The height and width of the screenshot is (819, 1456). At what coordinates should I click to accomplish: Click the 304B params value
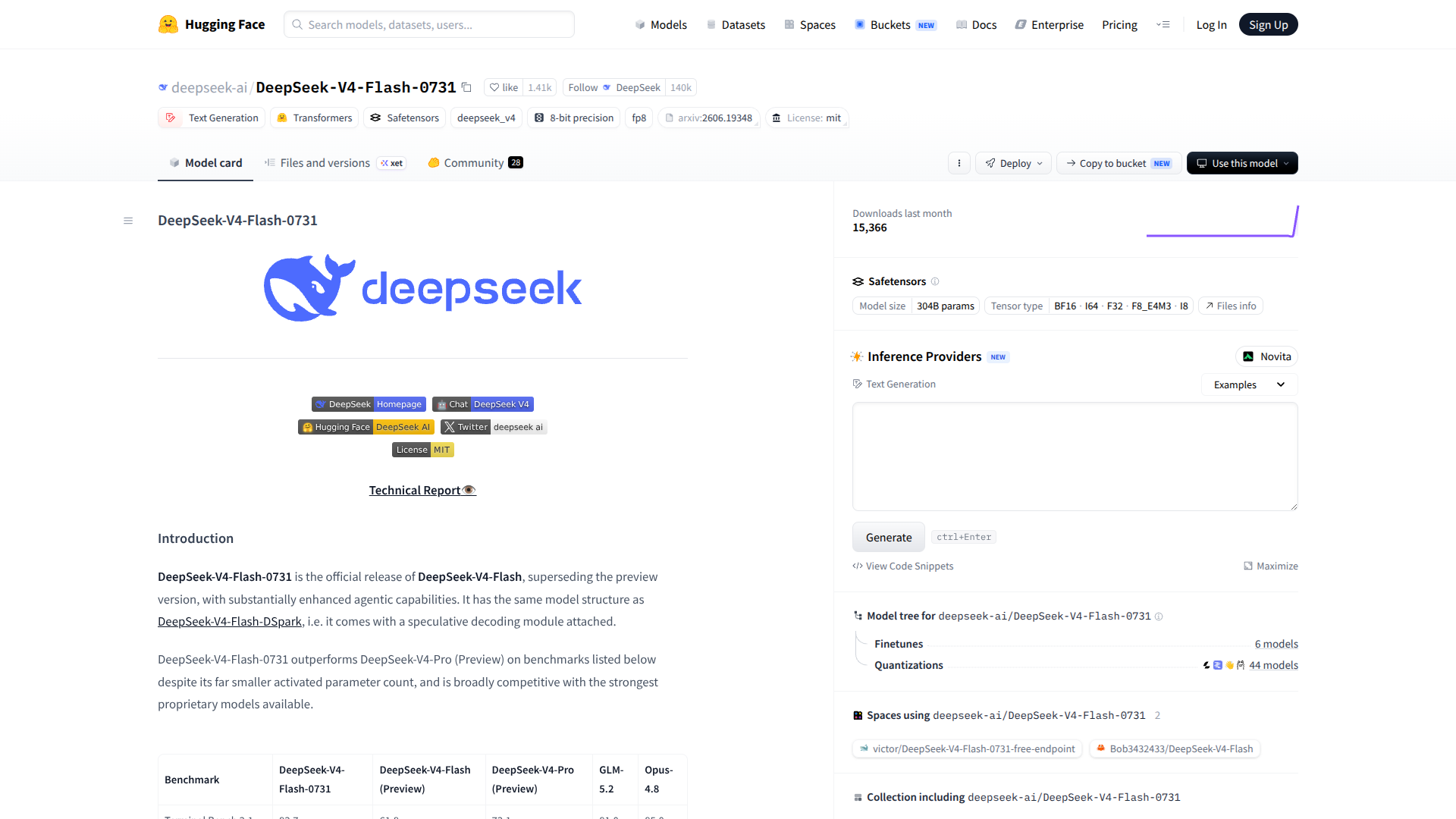click(946, 306)
